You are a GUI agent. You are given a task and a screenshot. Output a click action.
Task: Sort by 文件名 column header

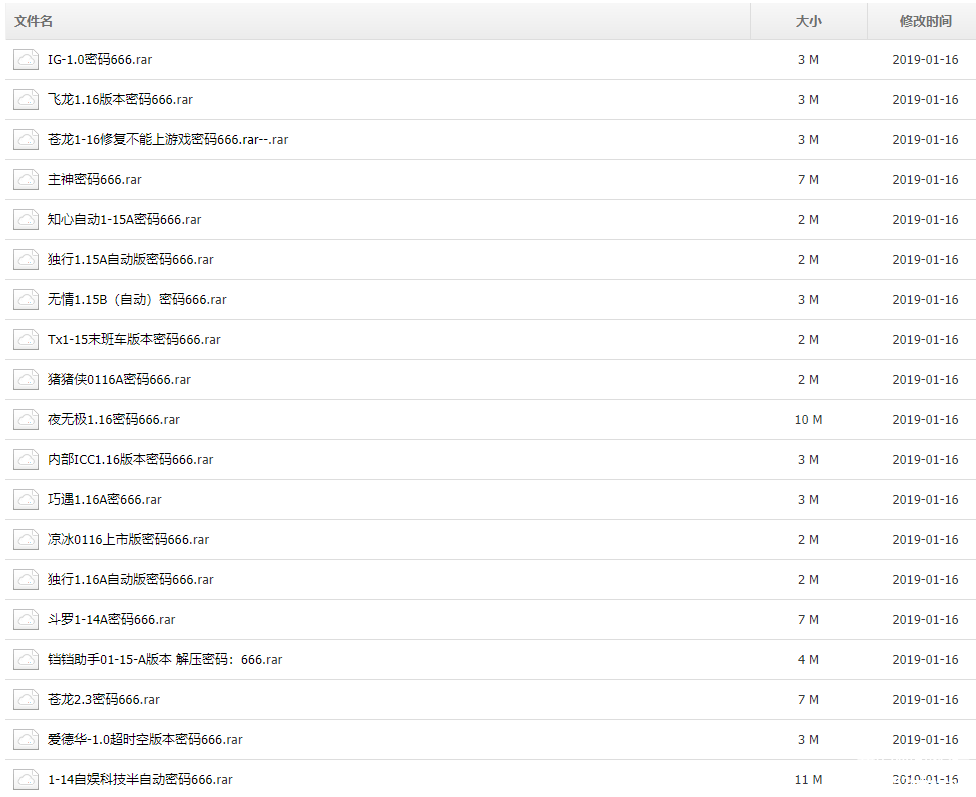[34, 21]
